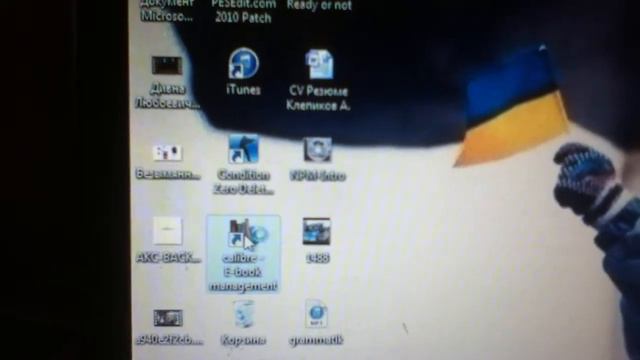Click the Документ Microso... label
This screenshot has height=360, width=640.
point(167,11)
